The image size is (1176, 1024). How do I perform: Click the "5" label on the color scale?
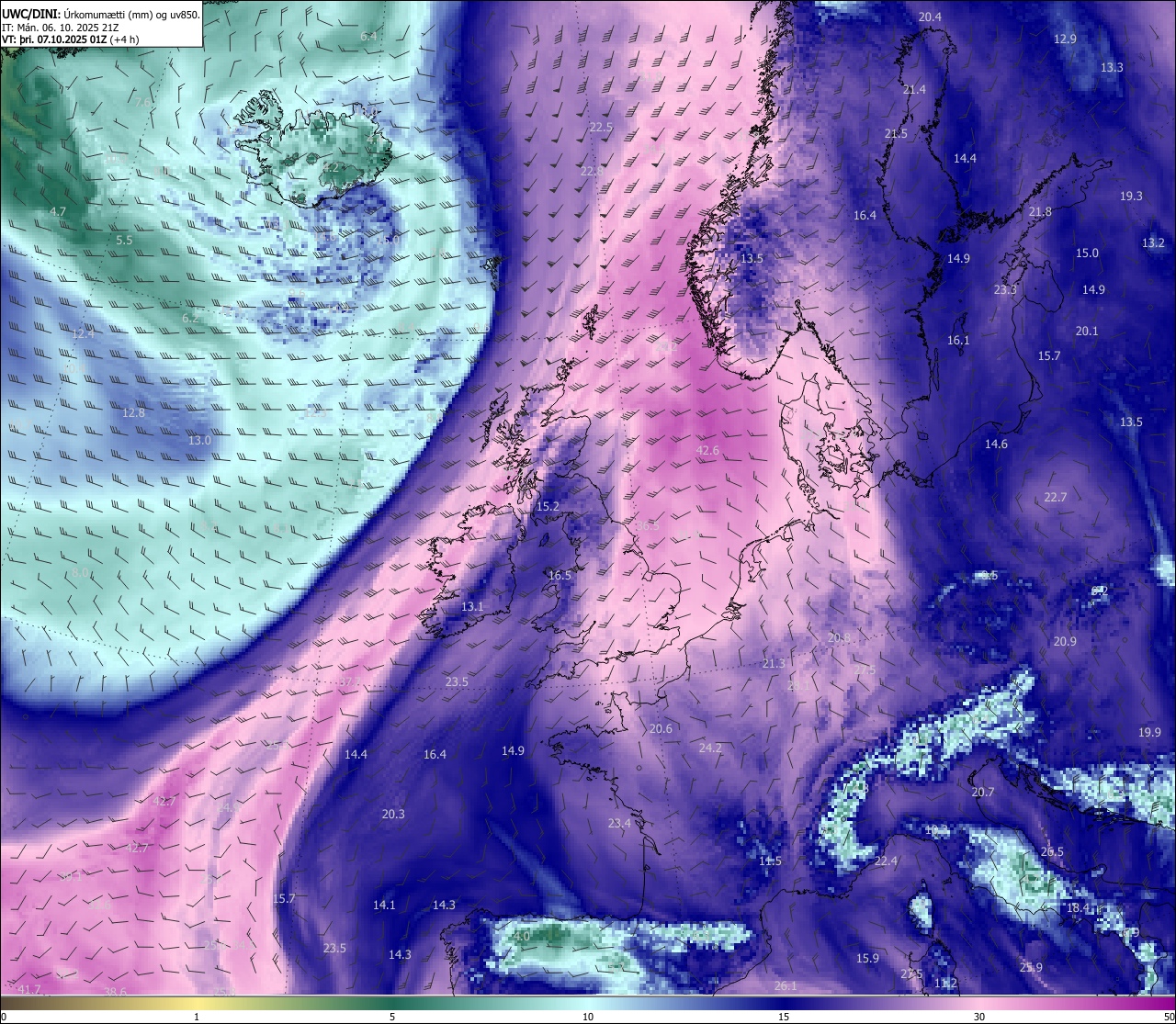tap(392, 1017)
